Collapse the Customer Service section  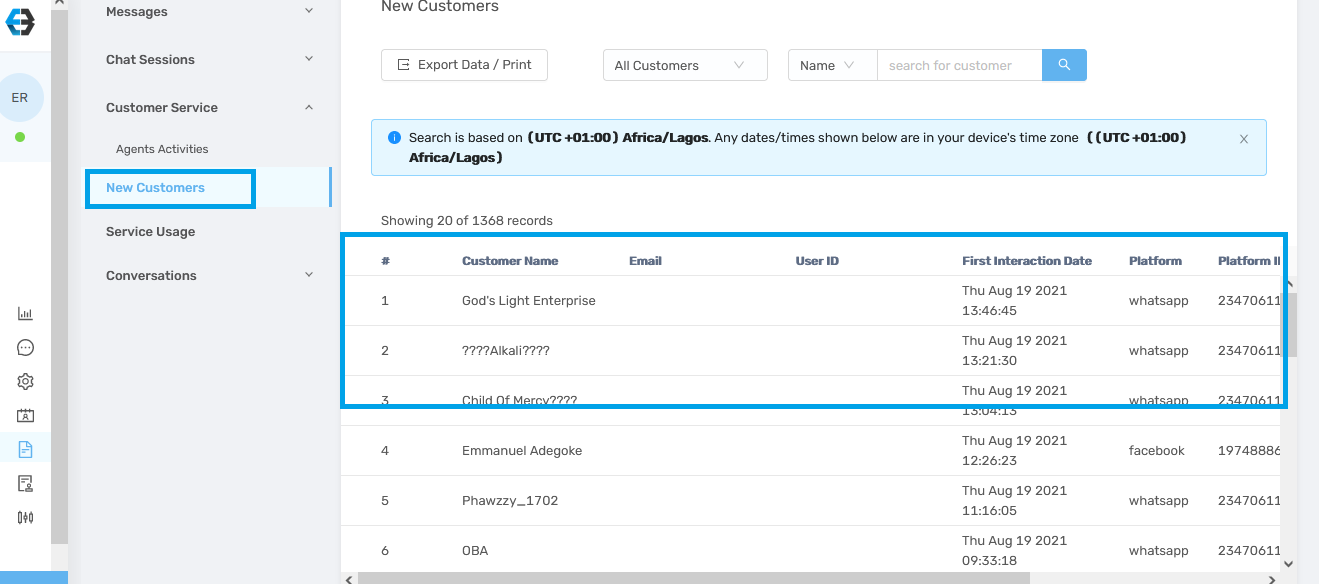pos(209,108)
